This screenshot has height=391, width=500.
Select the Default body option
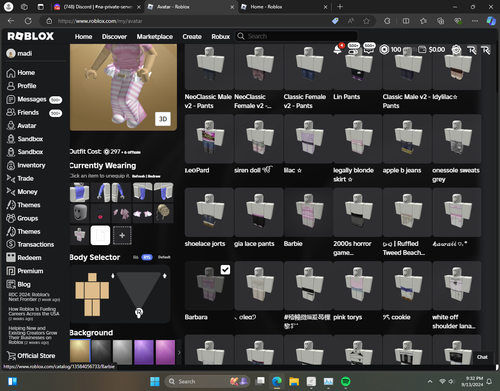[x=164, y=257]
